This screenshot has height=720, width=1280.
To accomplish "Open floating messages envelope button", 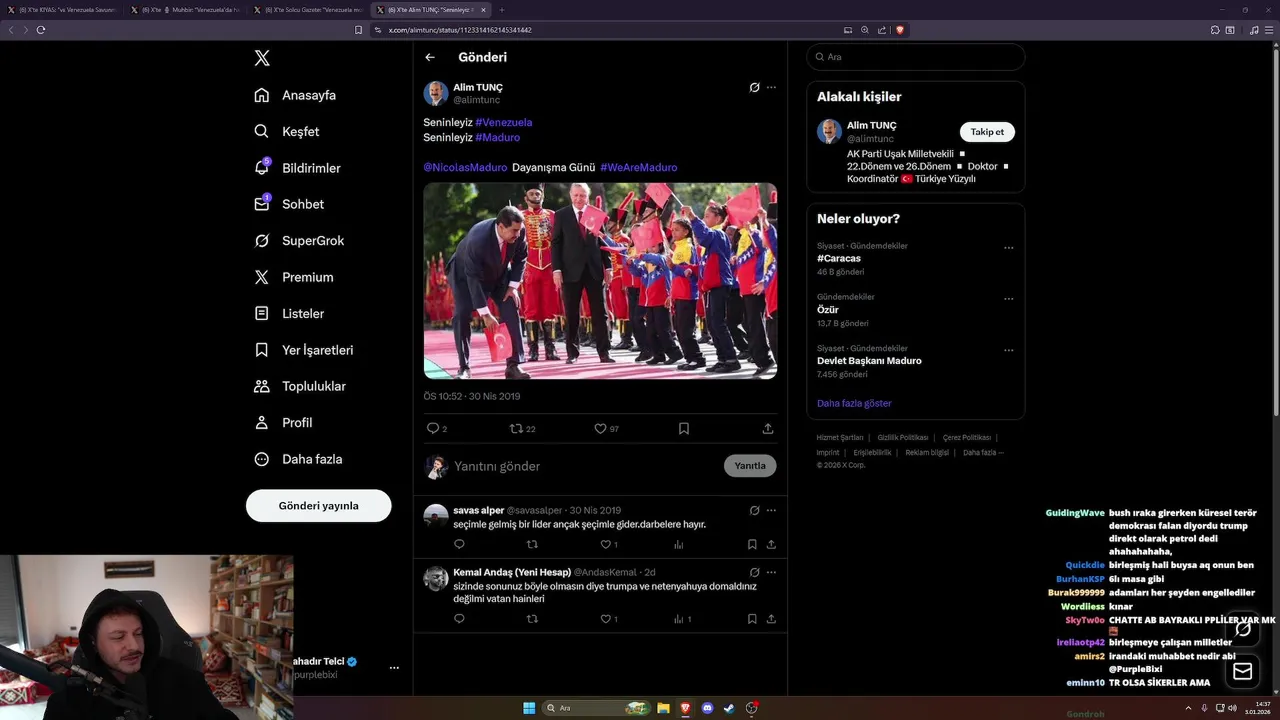I will coord(1243,671).
